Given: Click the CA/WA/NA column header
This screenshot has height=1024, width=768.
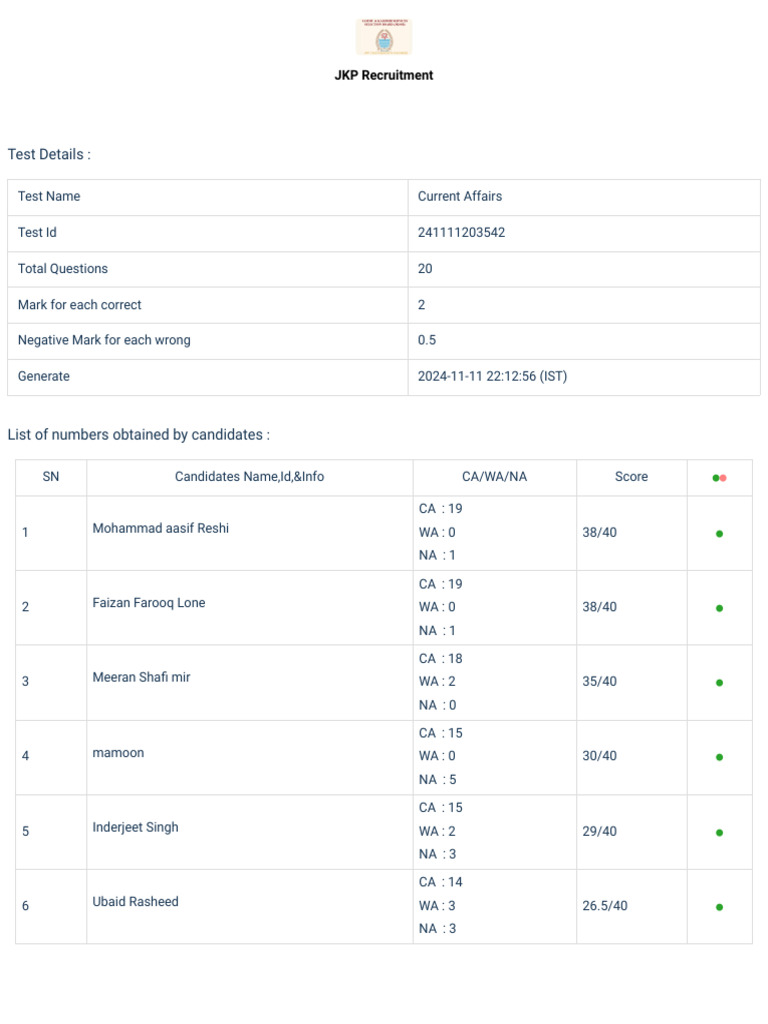Looking at the screenshot, I should coord(494,477).
